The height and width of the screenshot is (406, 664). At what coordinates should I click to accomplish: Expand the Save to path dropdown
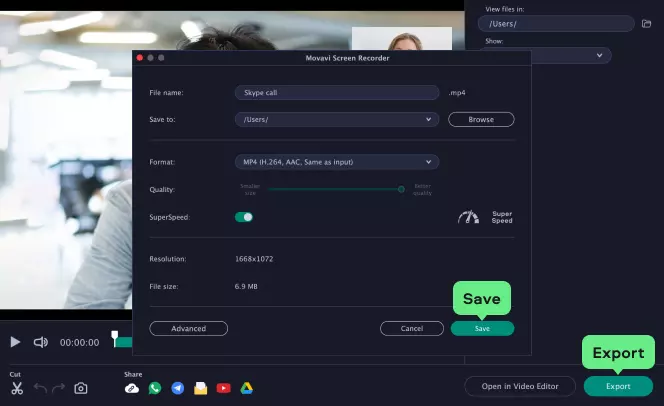(429, 119)
